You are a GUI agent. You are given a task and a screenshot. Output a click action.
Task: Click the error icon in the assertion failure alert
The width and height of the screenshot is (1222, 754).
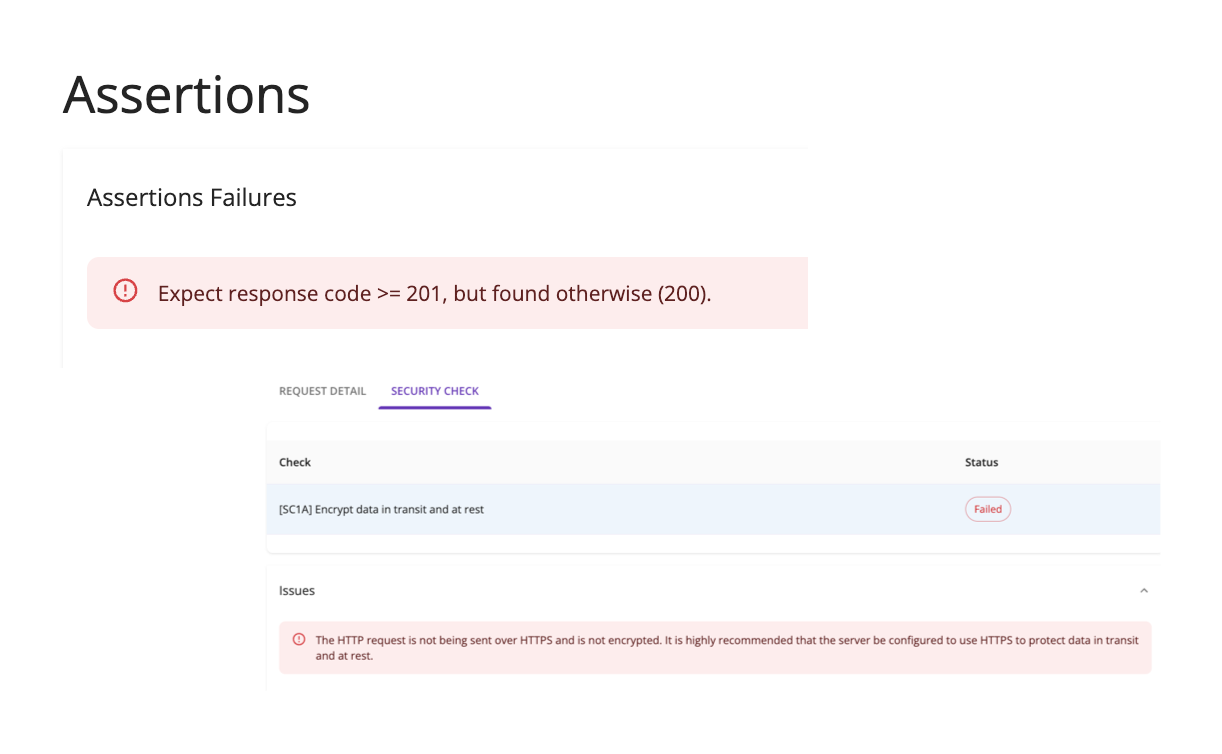click(125, 291)
